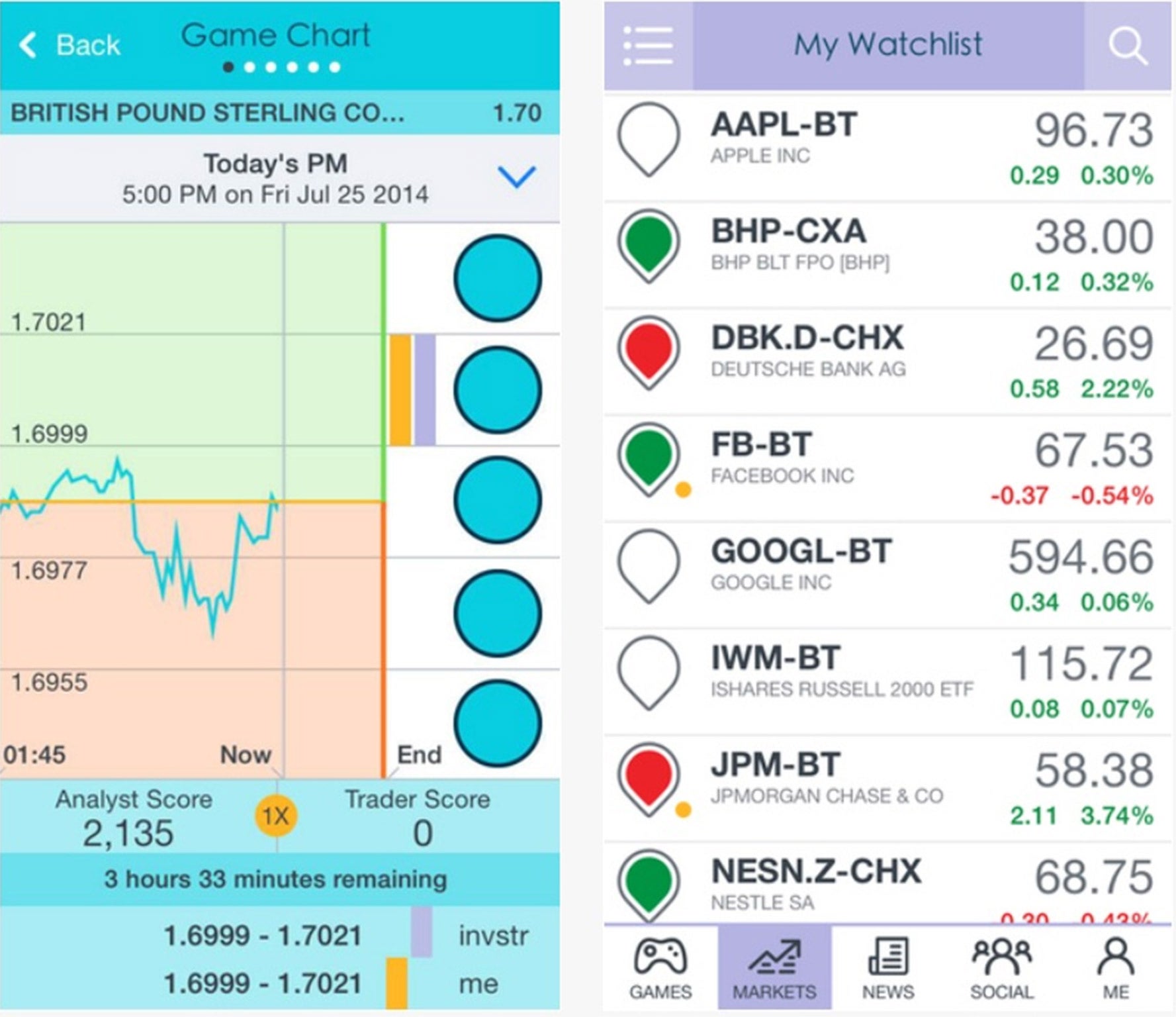
Task: Click the JPM-BT change 3.74%
Action: click(1117, 815)
